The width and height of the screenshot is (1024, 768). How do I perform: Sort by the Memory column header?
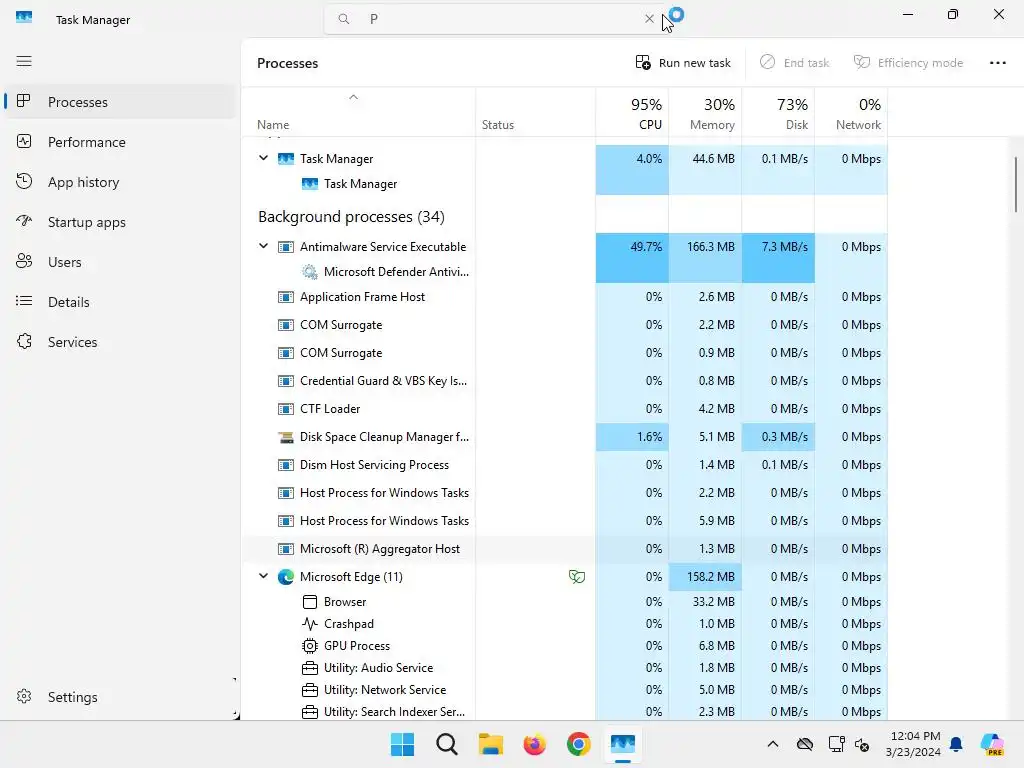point(705,113)
